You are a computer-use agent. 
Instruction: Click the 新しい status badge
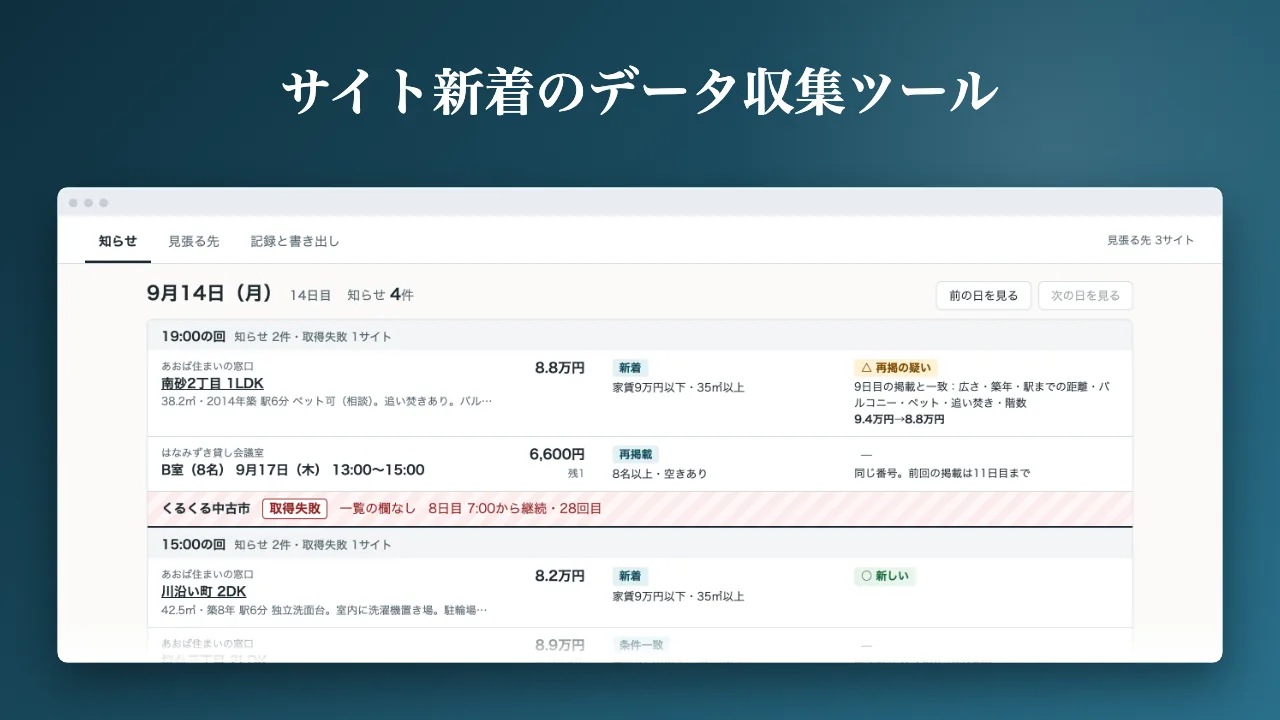(x=885, y=576)
